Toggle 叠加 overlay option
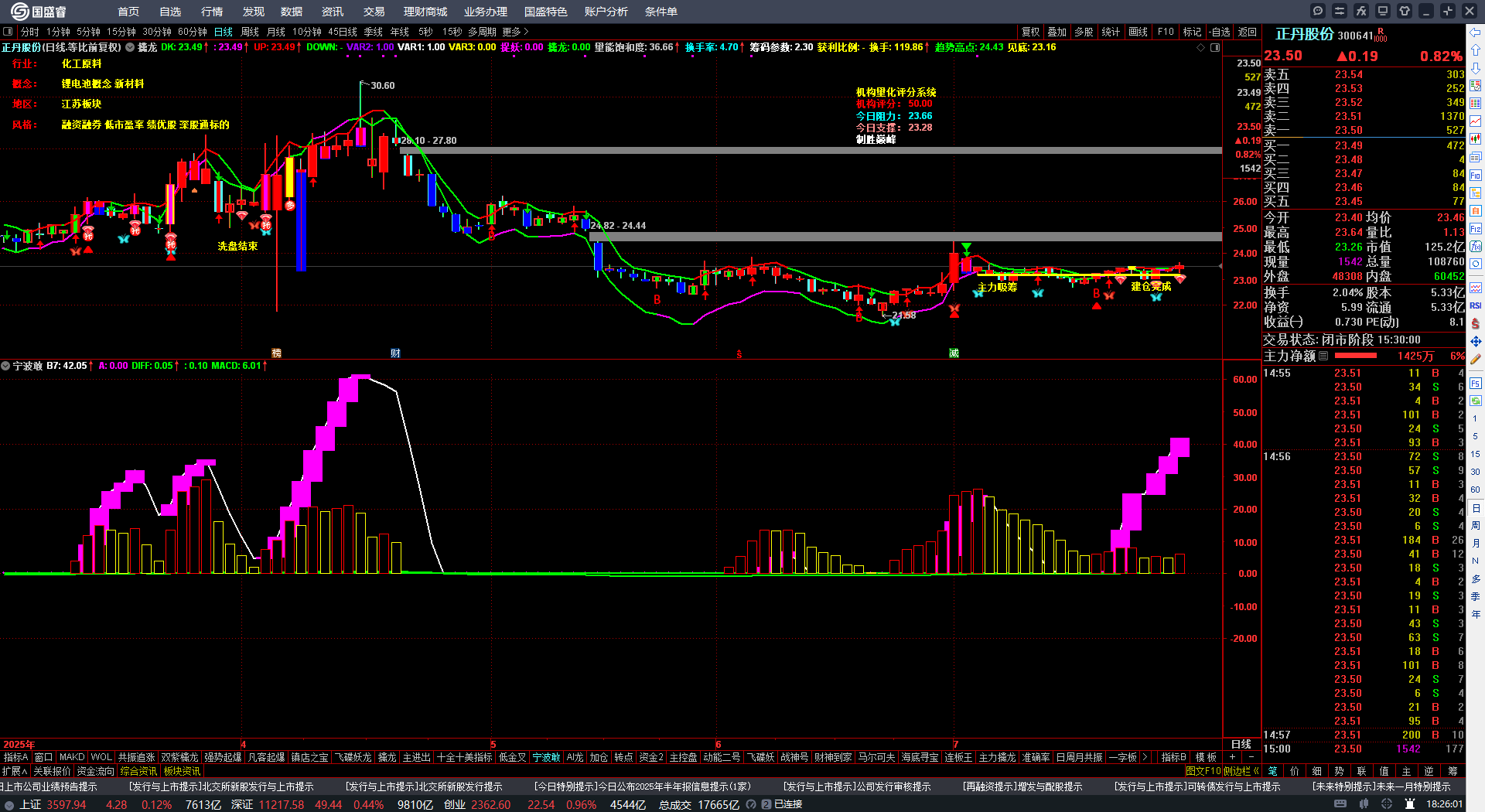 pos(1057,32)
